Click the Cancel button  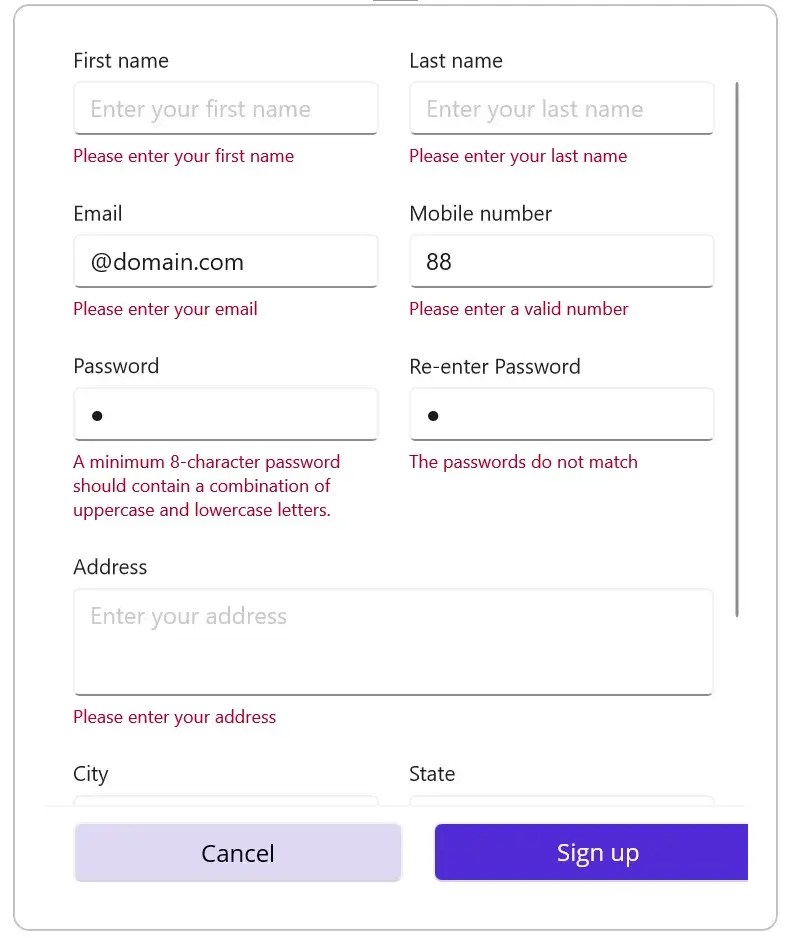[x=237, y=852]
